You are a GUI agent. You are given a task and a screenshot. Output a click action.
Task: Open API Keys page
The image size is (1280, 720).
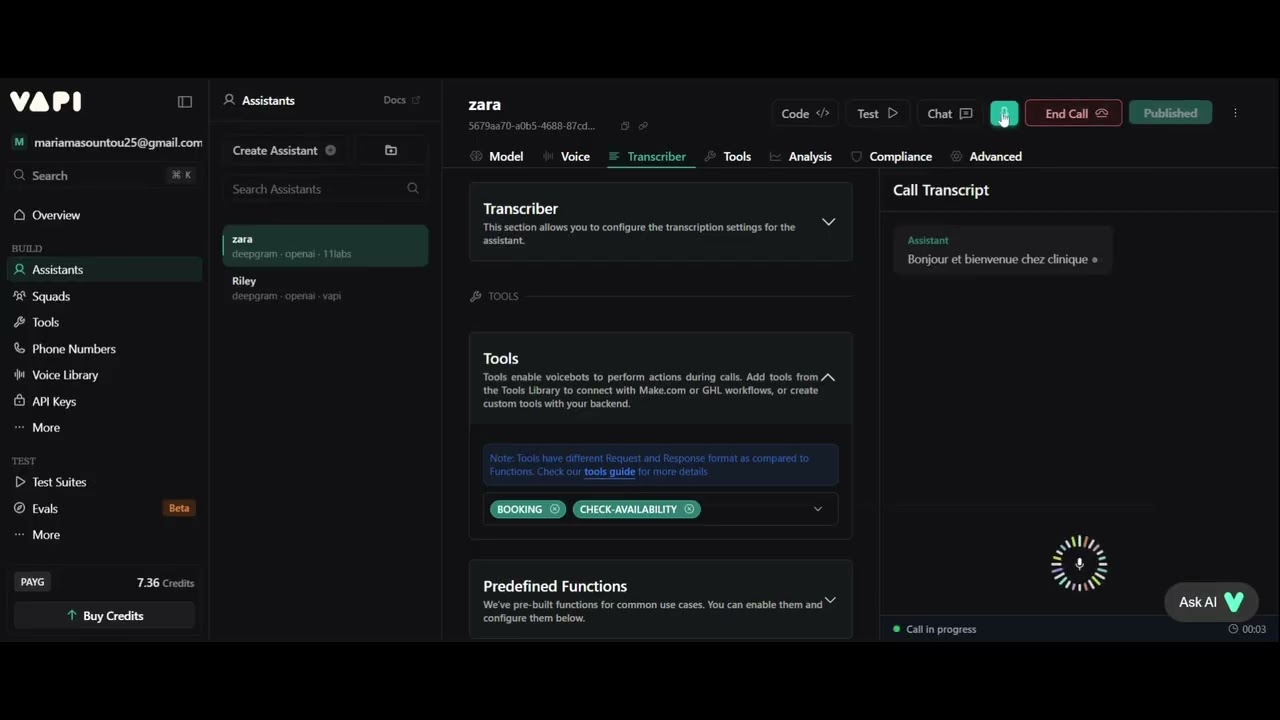click(54, 401)
